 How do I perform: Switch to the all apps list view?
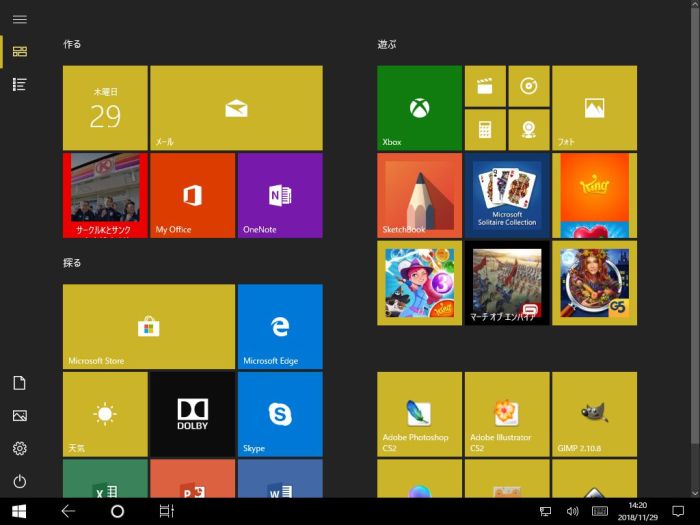coord(19,84)
